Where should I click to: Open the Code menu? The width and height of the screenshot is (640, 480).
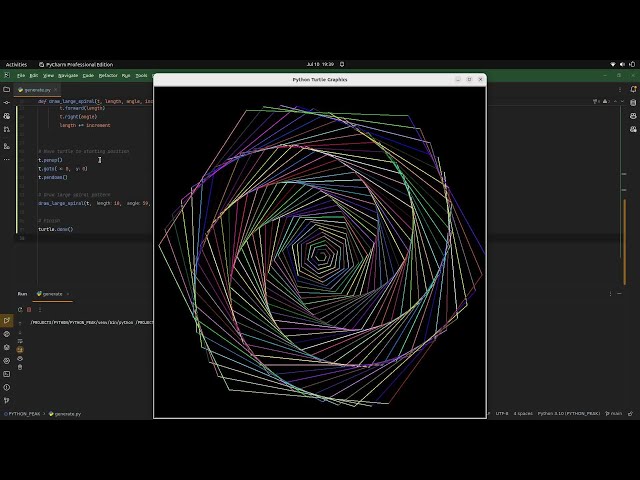[88, 76]
